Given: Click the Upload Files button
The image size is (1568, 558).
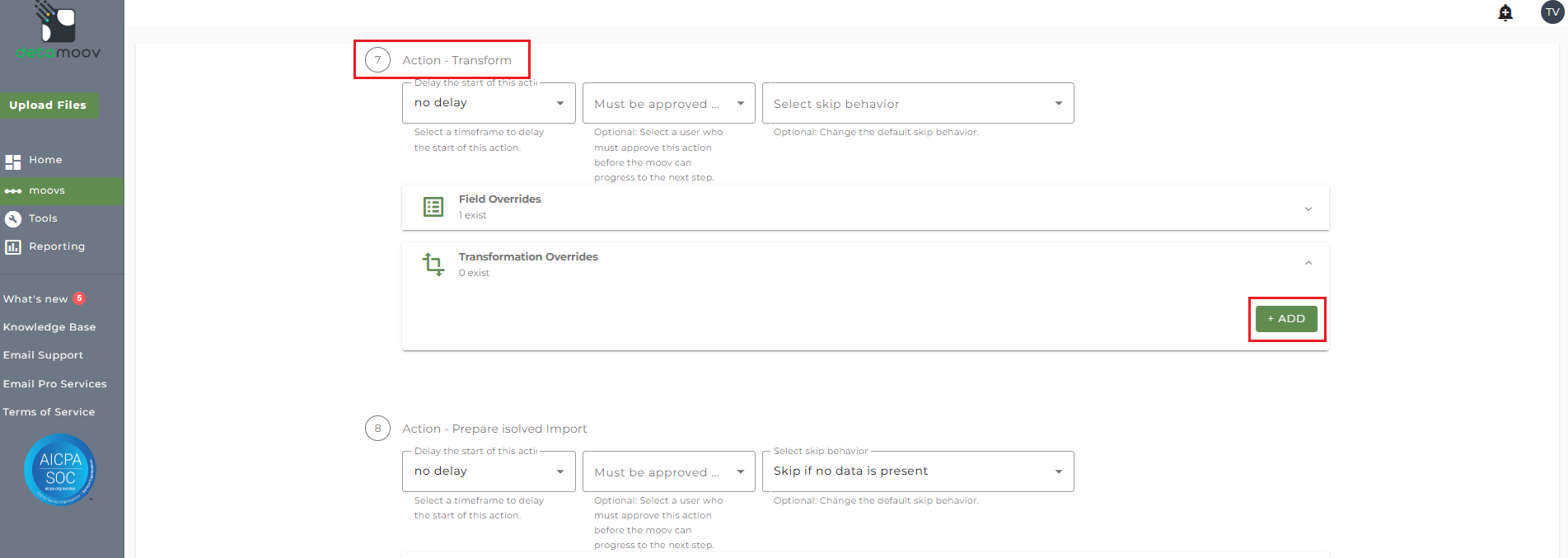Looking at the screenshot, I should pyautogui.click(x=48, y=106).
